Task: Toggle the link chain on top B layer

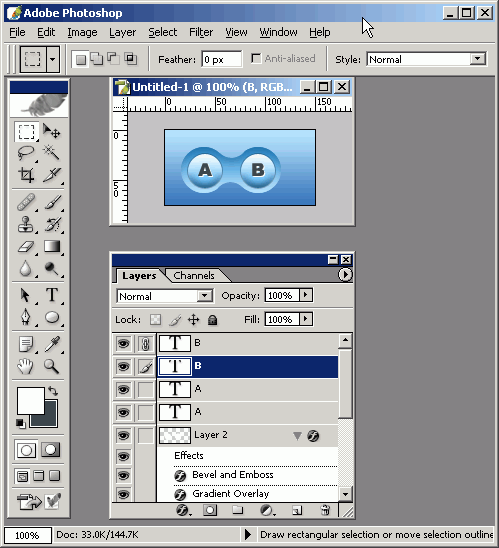Action: [x=145, y=344]
